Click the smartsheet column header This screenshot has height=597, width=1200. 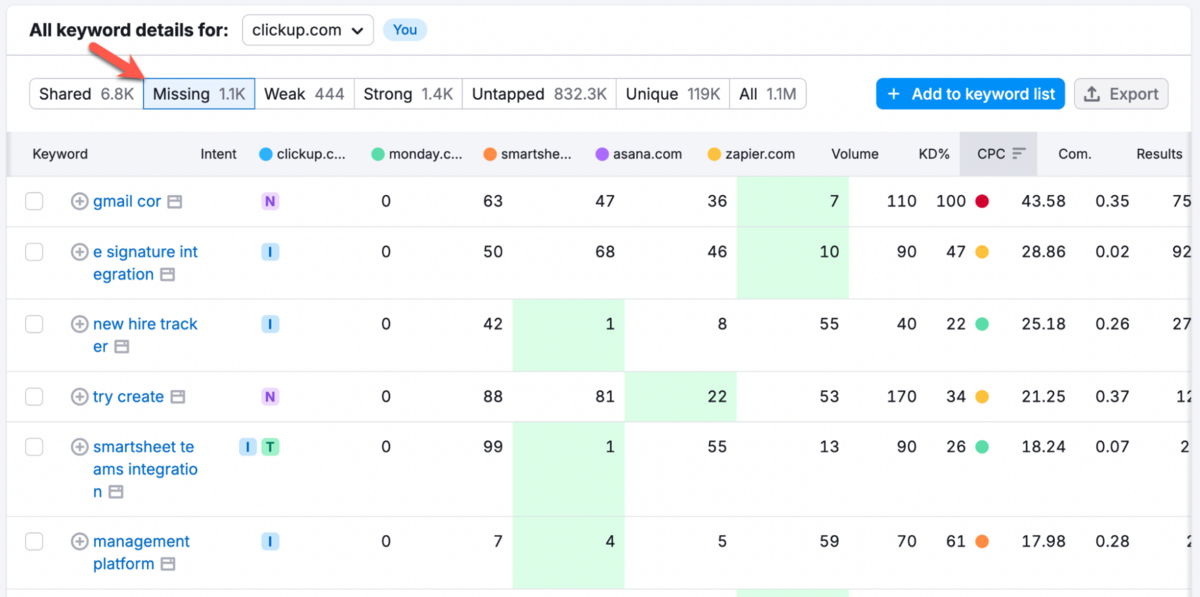pos(527,154)
